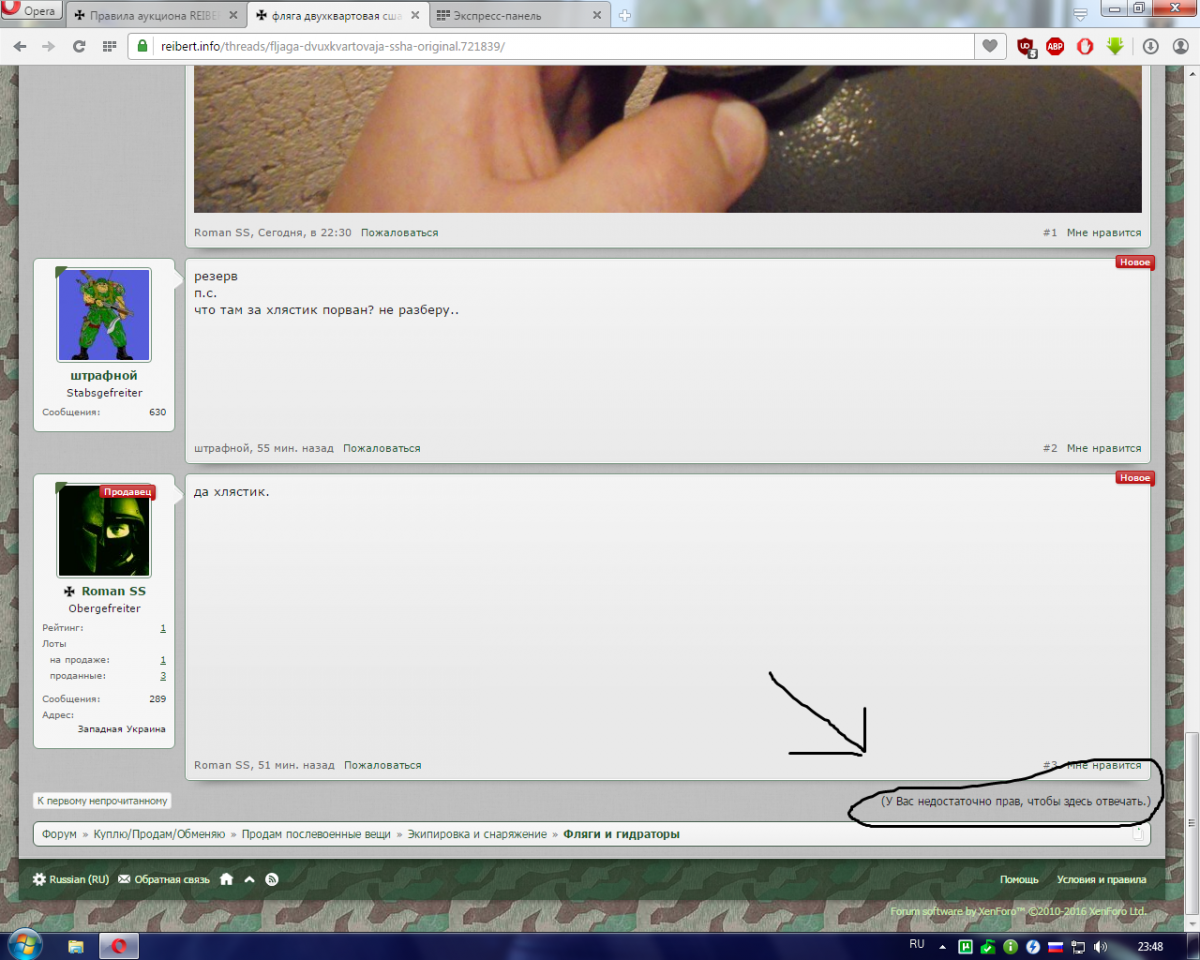Image resolution: width=1200 pixels, height=960 pixels.
Task: Open the flask photo in post #1
Action: pyautogui.click(x=667, y=141)
